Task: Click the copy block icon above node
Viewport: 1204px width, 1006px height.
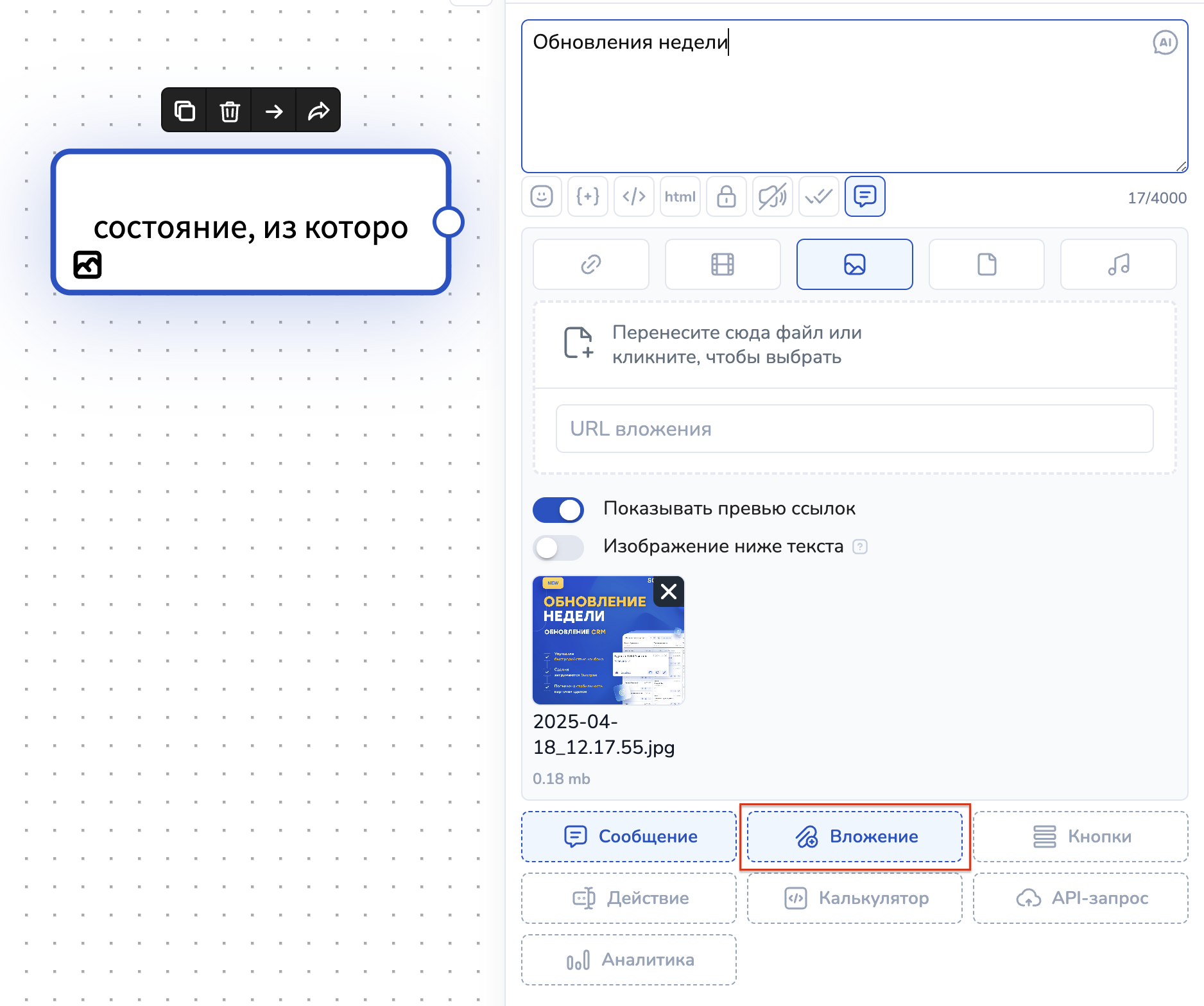Action: [185, 111]
